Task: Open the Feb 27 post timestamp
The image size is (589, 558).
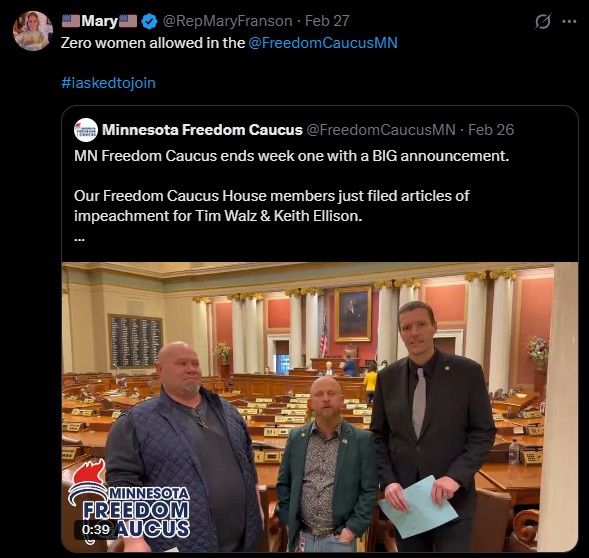Action: [327, 21]
